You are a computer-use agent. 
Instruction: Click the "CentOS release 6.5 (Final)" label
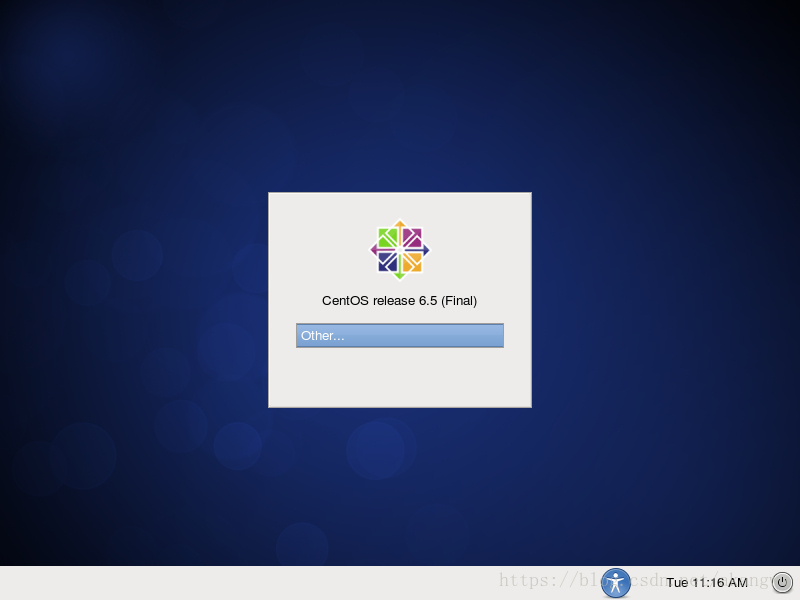pyautogui.click(x=399, y=301)
